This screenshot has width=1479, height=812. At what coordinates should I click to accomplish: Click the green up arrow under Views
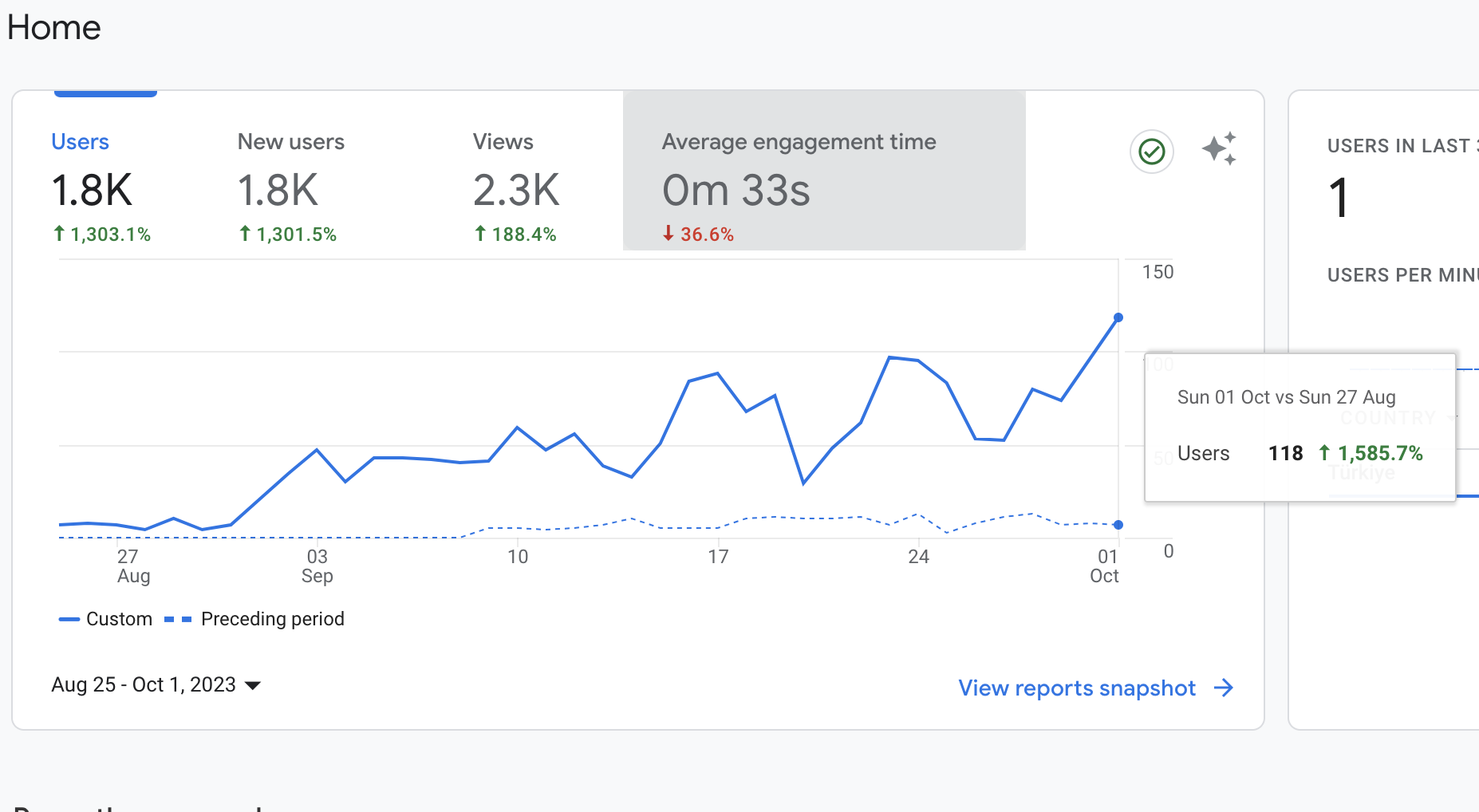pos(480,233)
